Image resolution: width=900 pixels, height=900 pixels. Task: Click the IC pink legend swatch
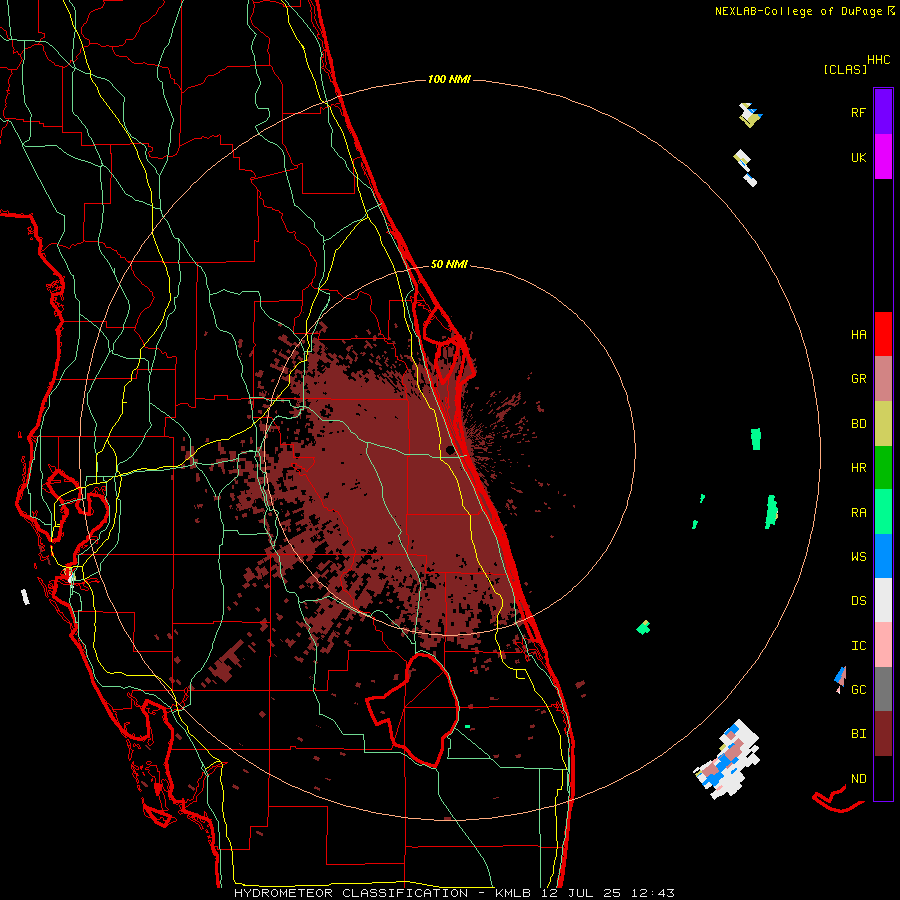click(x=883, y=645)
